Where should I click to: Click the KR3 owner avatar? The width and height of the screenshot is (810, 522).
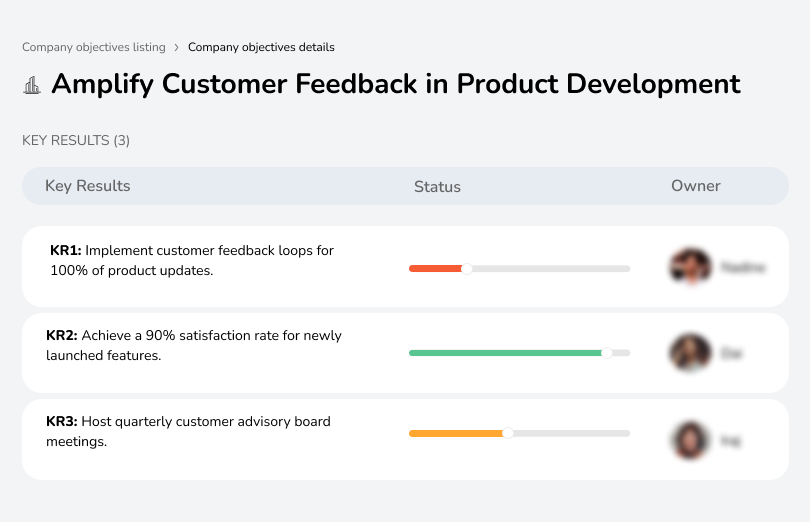[x=691, y=440]
